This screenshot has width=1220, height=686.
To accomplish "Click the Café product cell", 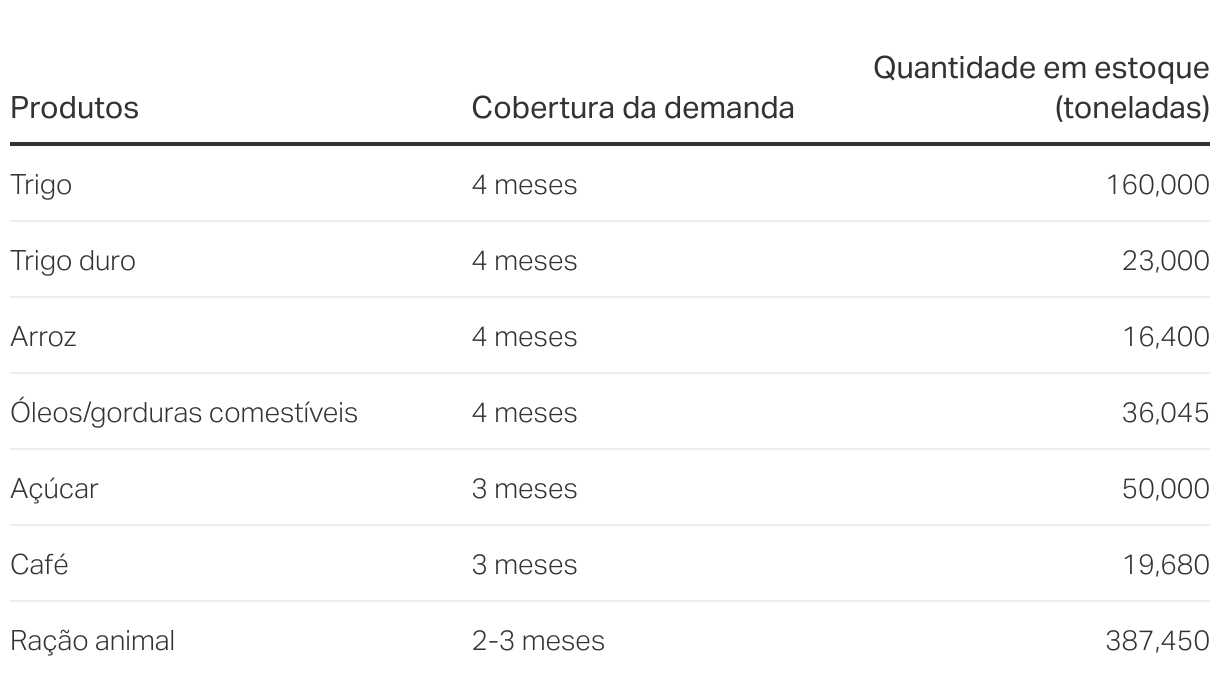I will pos(39,565).
